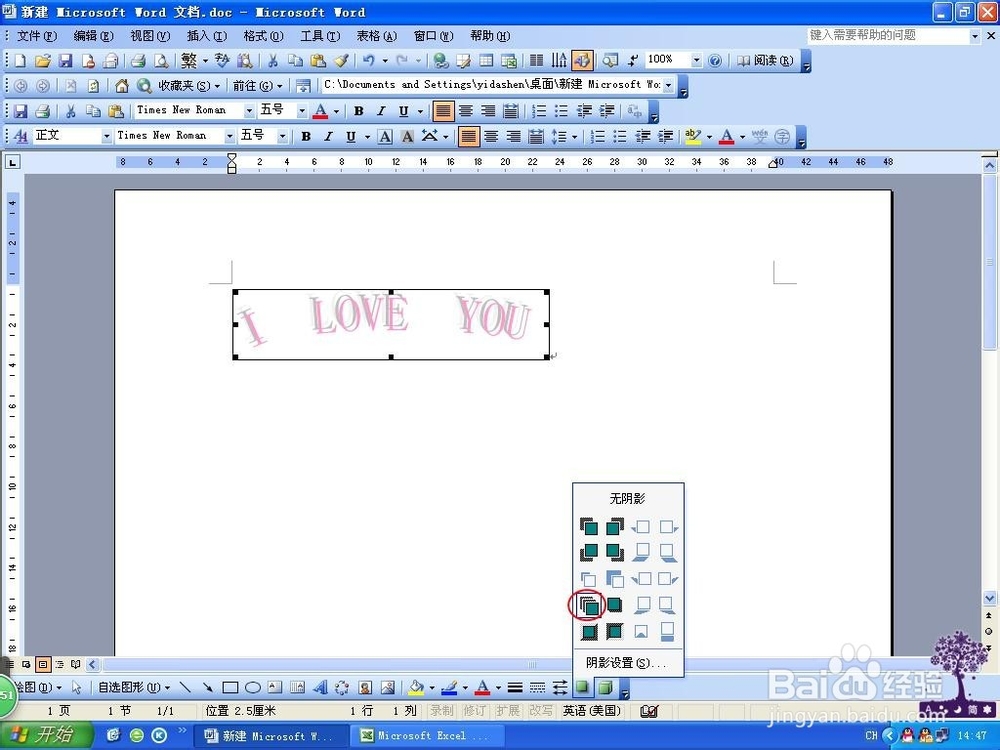The height and width of the screenshot is (750, 1000).
Task: Open the Styles and Formatting pane icon
Action: point(20,136)
